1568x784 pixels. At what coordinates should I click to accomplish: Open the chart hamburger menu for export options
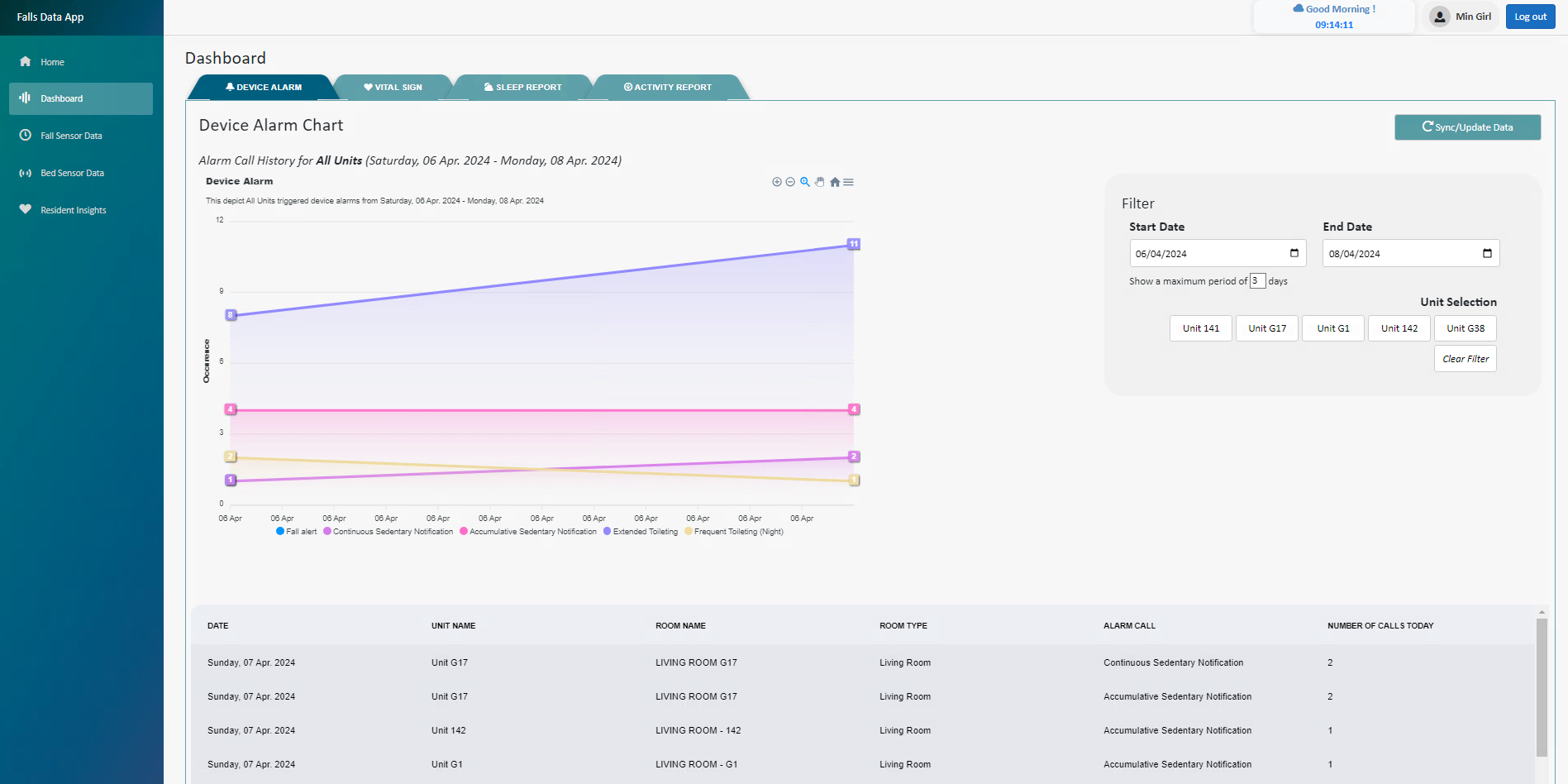point(848,182)
